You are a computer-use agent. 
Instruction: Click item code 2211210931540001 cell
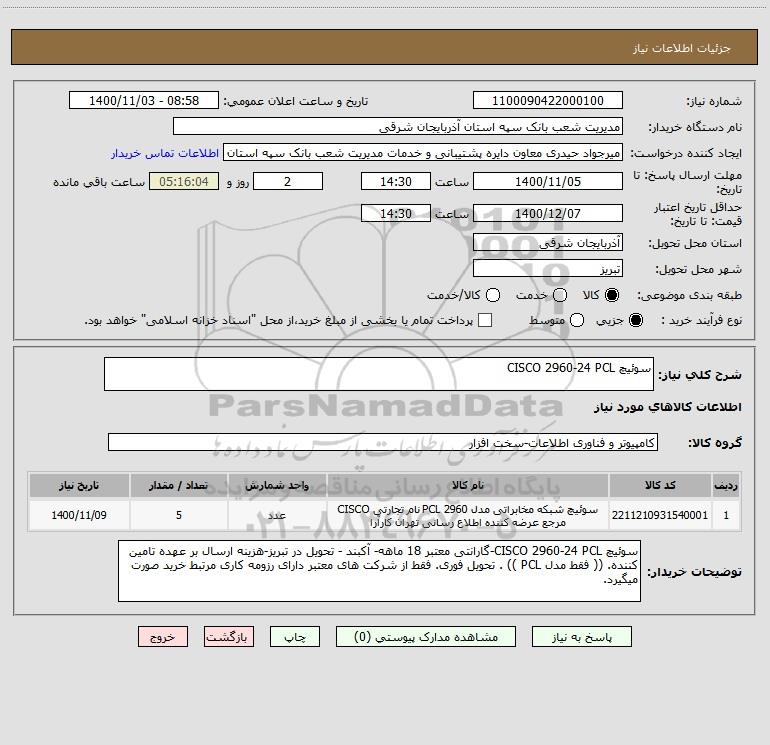(660, 515)
